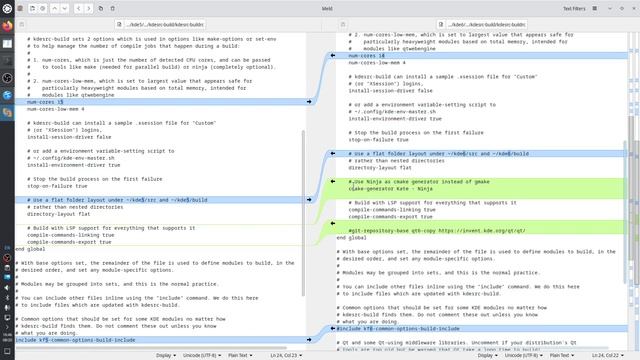
Task: Open right pane Plain Text syntax dropdown
Action: tap(562, 356)
